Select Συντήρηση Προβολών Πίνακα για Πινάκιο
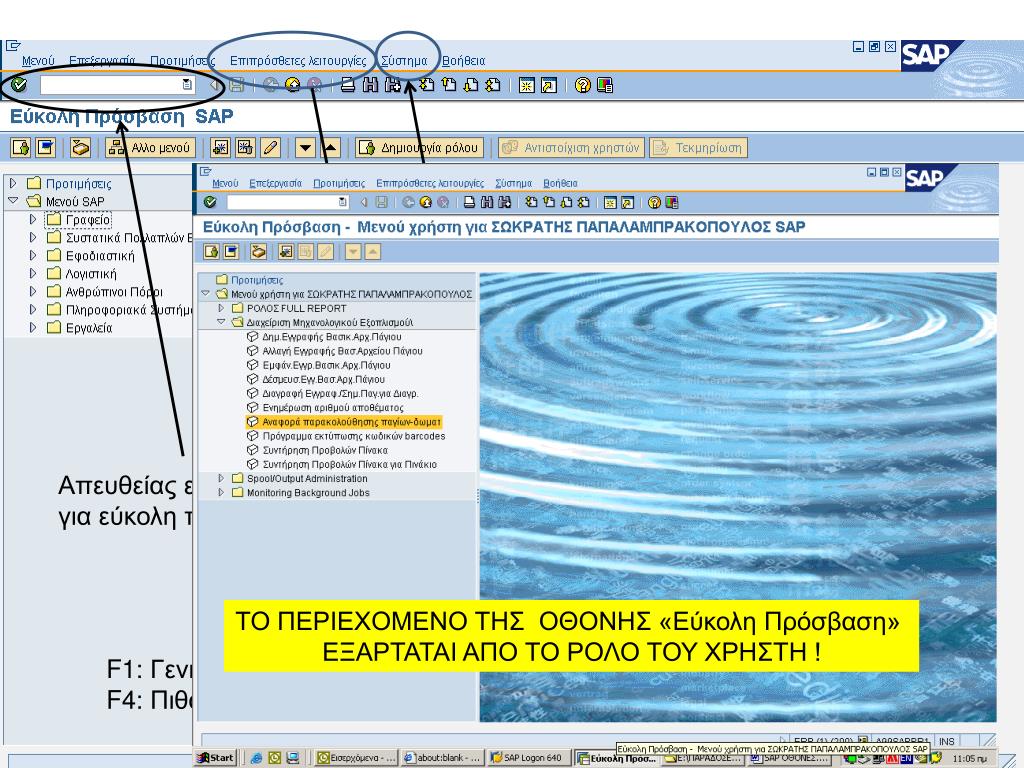Viewport: 1024px width, 768px height. 349,464
